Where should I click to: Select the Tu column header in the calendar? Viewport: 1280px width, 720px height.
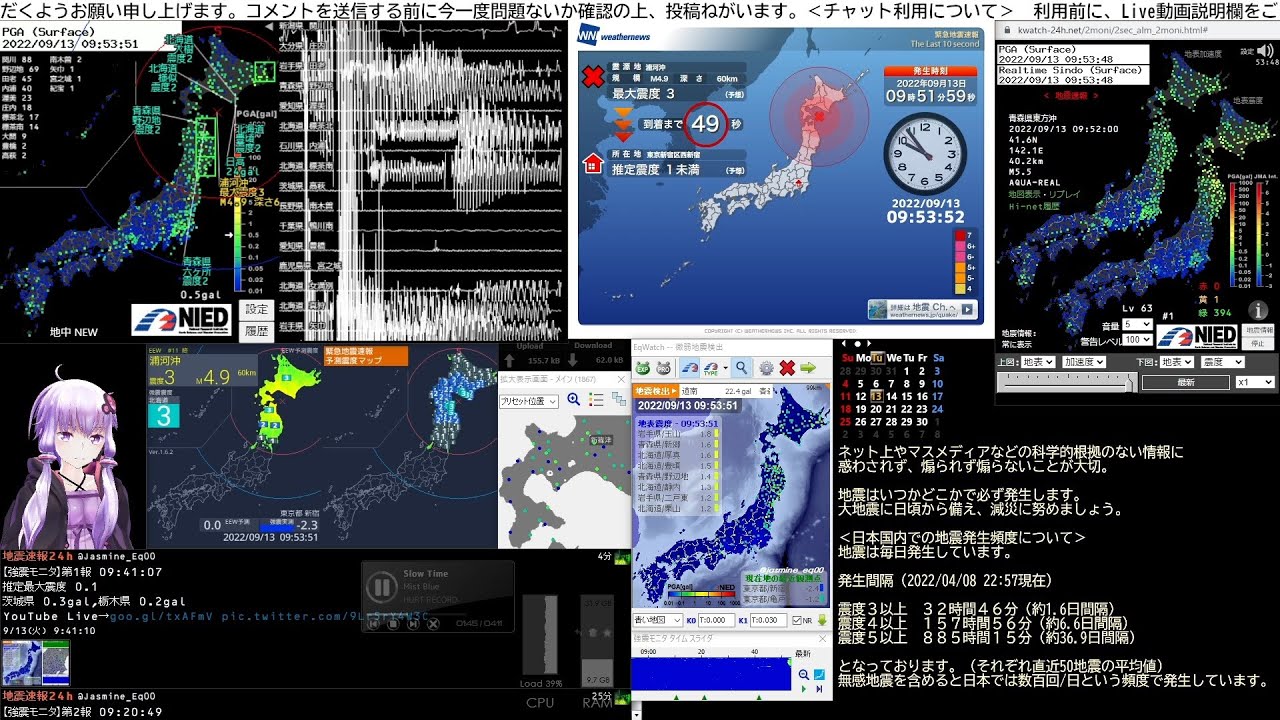pyautogui.click(x=878, y=358)
